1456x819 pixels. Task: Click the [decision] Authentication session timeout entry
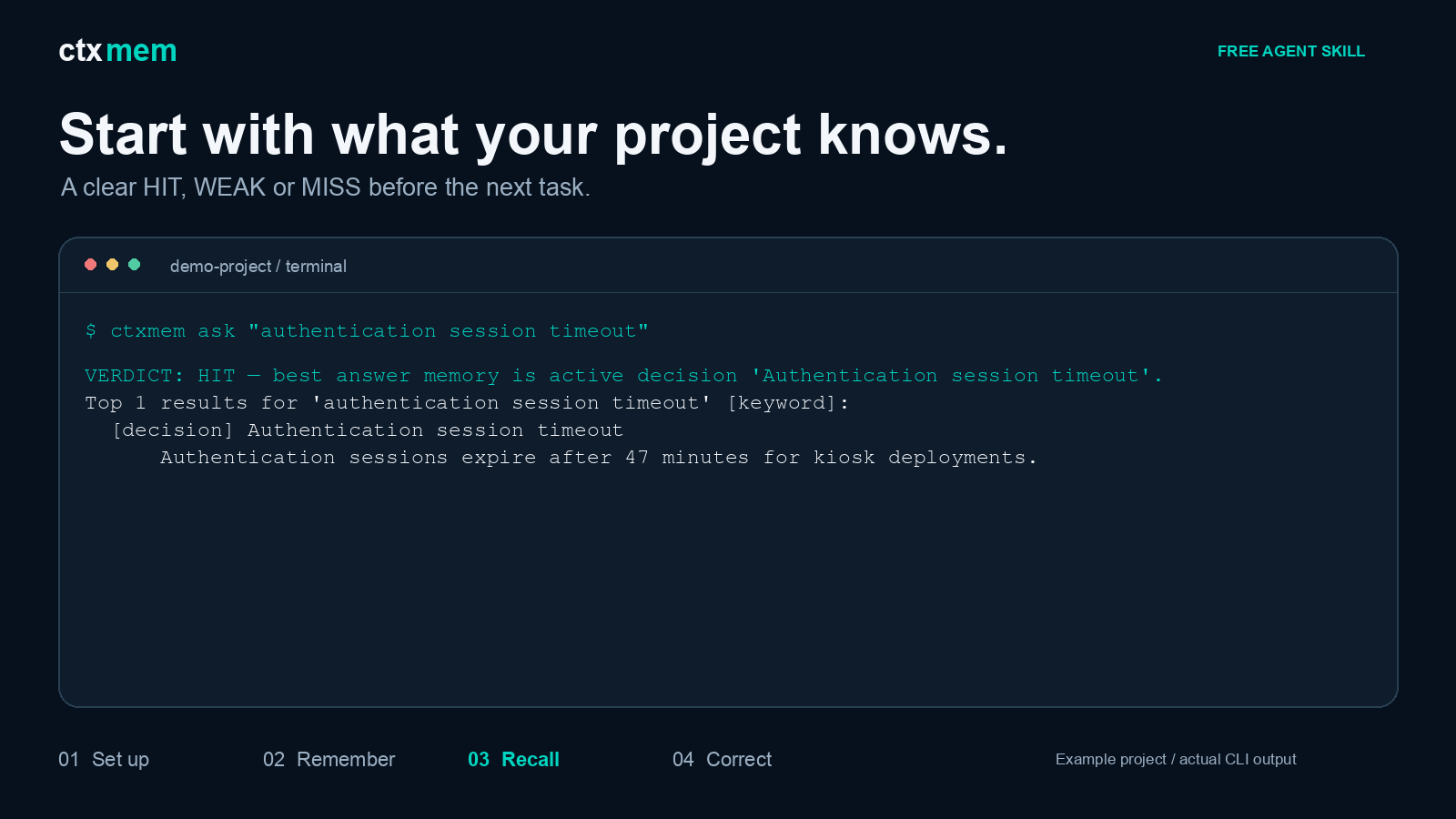tap(368, 430)
